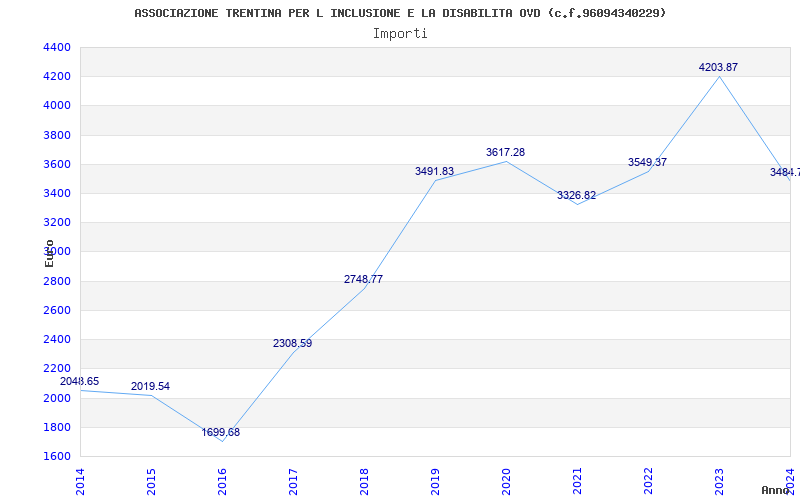Click the x-axis year 2015
This screenshot has width=800, height=500.
coord(151,482)
